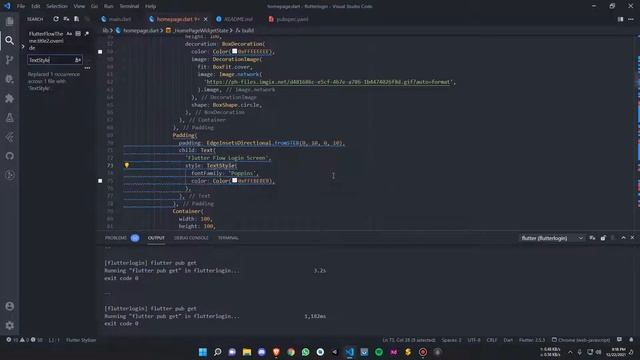Open new search editor

pyautogui.click(x=76, y=19)
